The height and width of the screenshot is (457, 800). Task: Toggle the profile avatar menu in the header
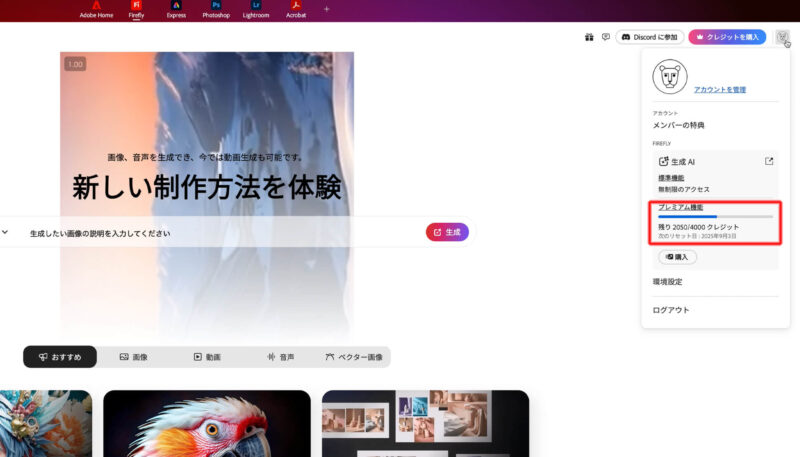click(782, 37)
